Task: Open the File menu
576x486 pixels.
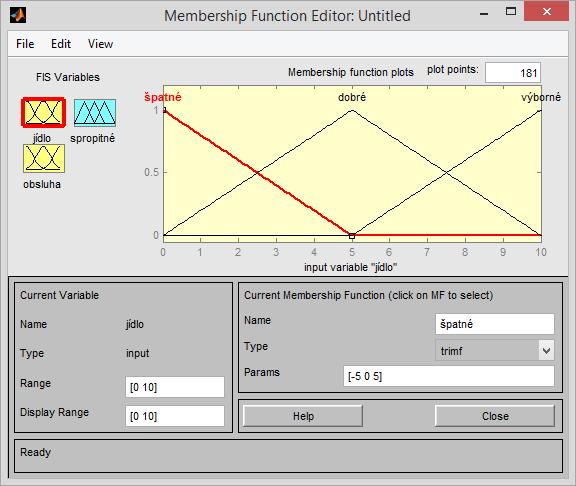Action: (x=25, y=44)
